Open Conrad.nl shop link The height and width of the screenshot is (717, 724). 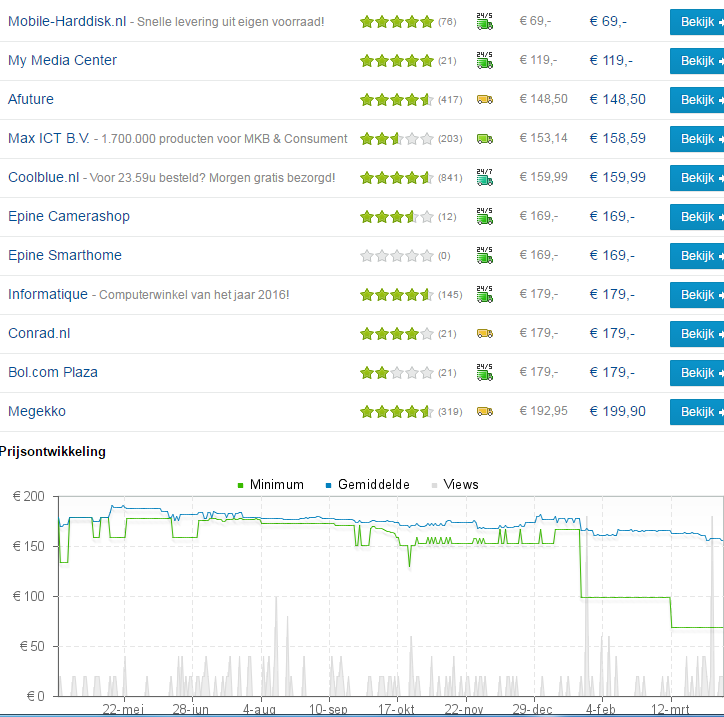(39, 333)
